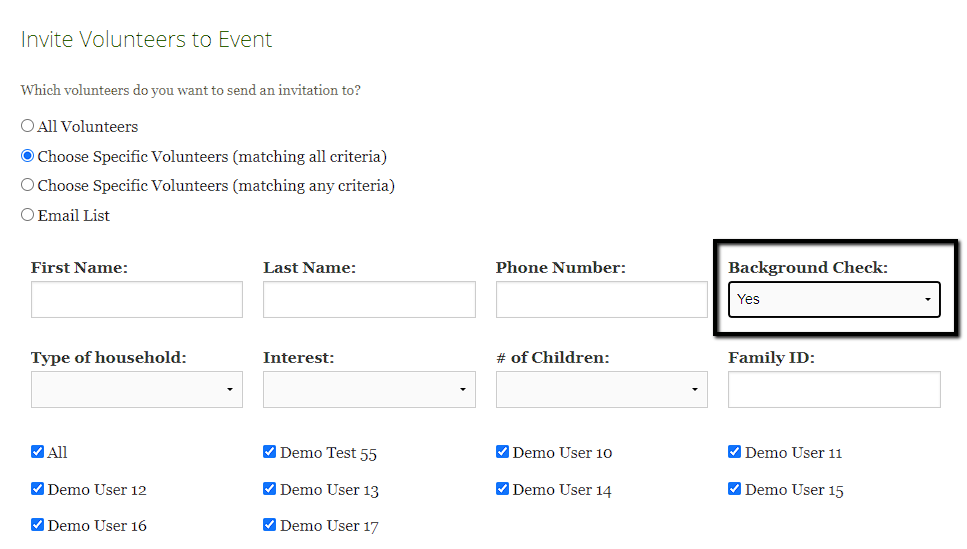Click the First Name input field

point(137,300)
